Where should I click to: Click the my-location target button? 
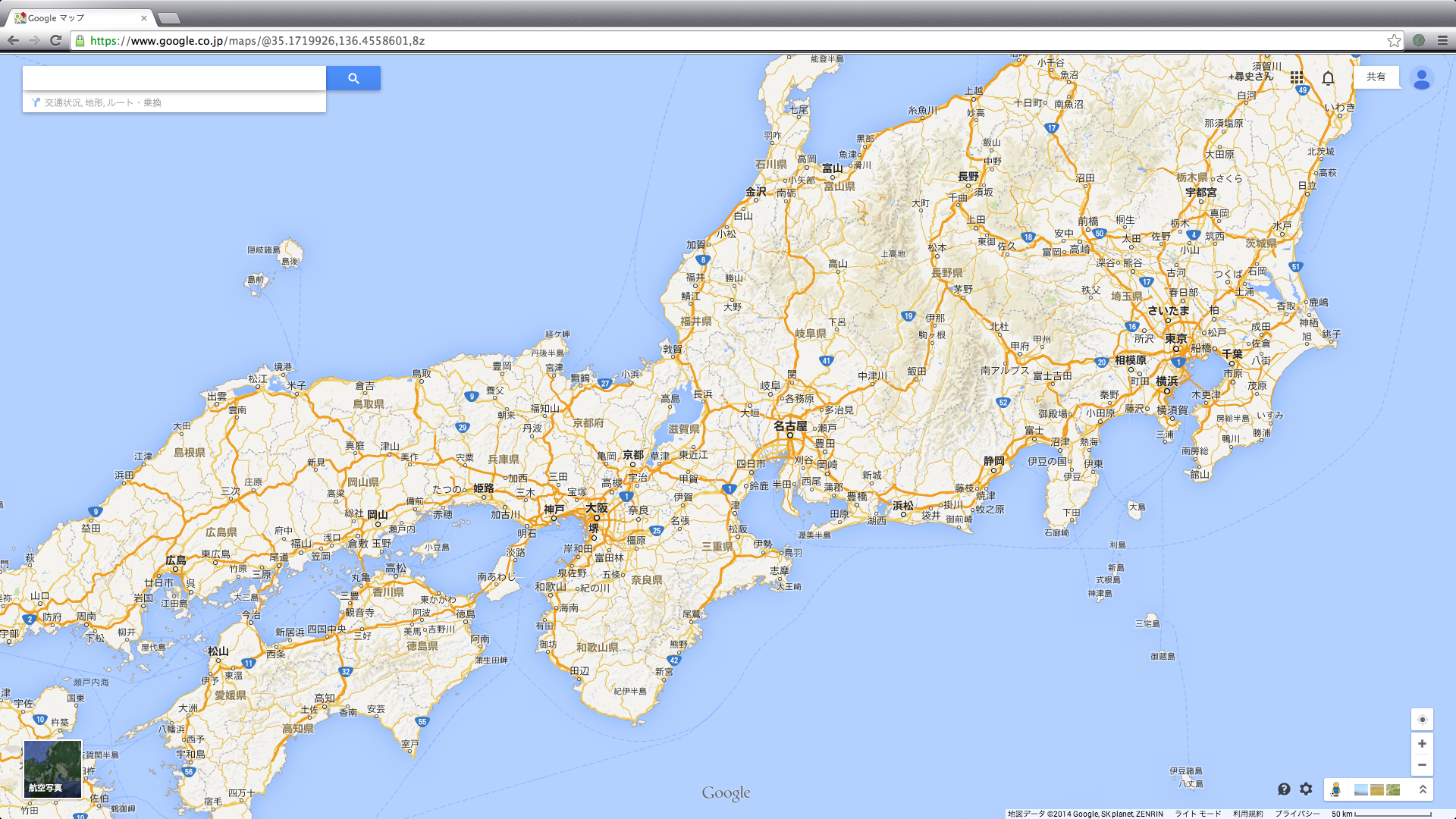(x=1422, y=720)
